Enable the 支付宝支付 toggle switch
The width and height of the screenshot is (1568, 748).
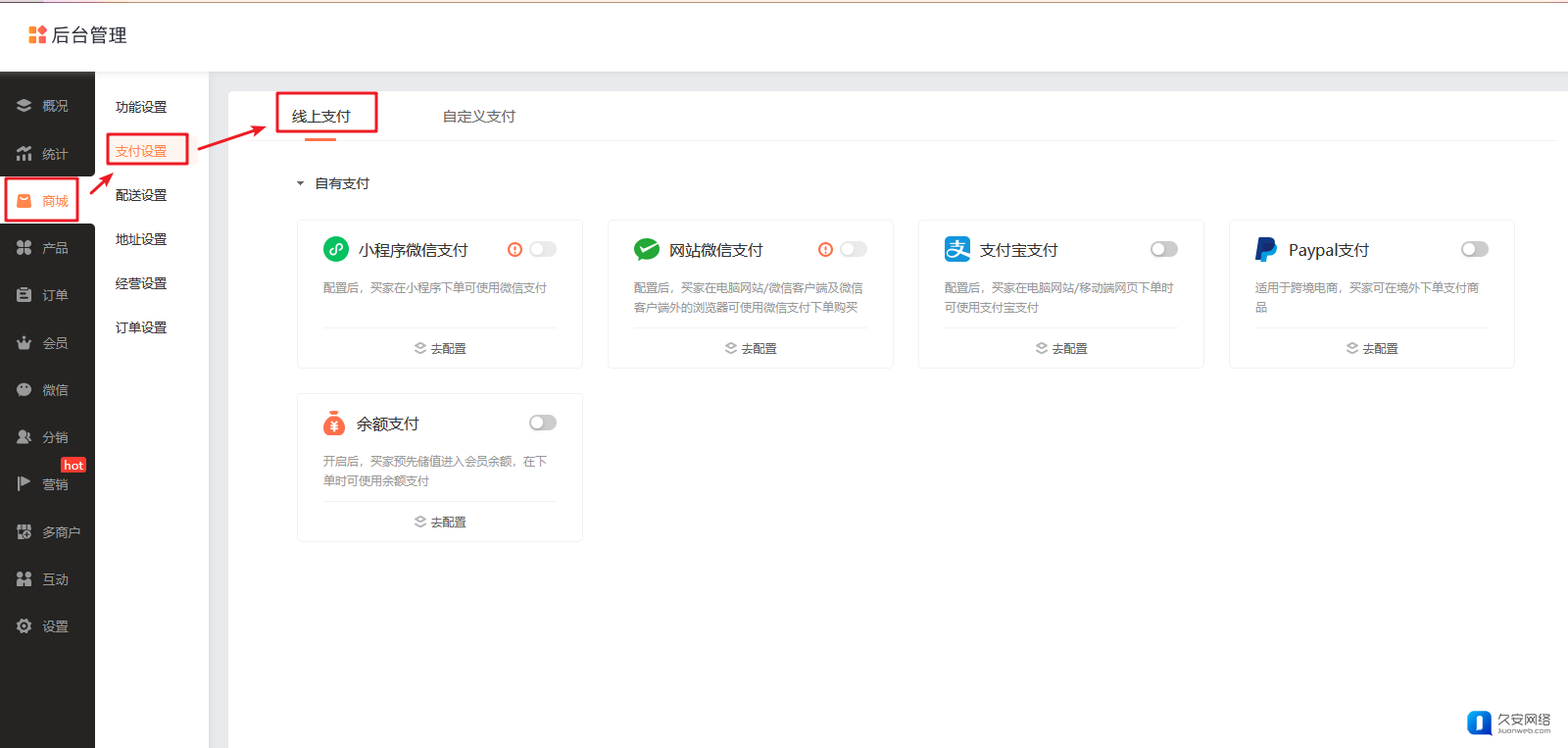(1163, 249)
